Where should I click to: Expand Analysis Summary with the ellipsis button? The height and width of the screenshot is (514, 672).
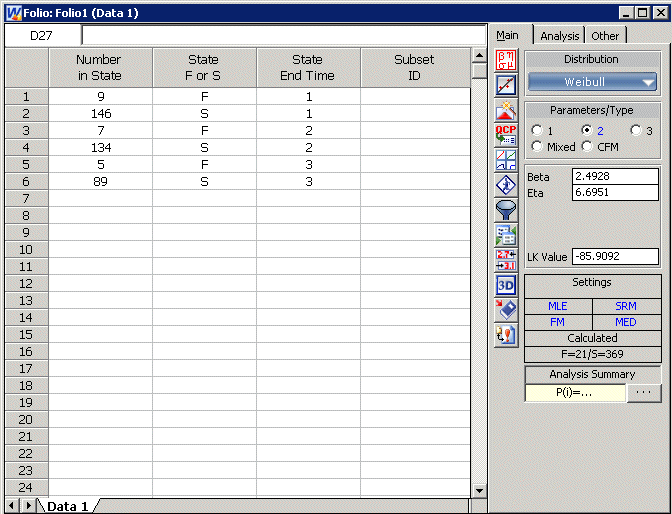coord(643,393)
